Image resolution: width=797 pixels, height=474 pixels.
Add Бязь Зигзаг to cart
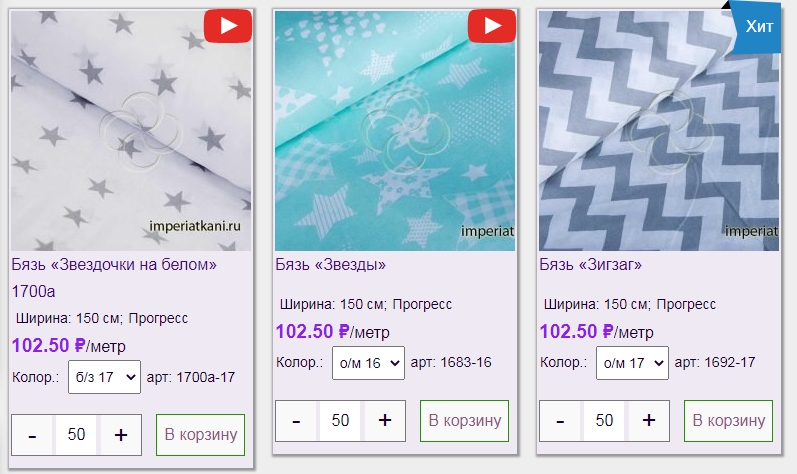click(x=728, y=421)
